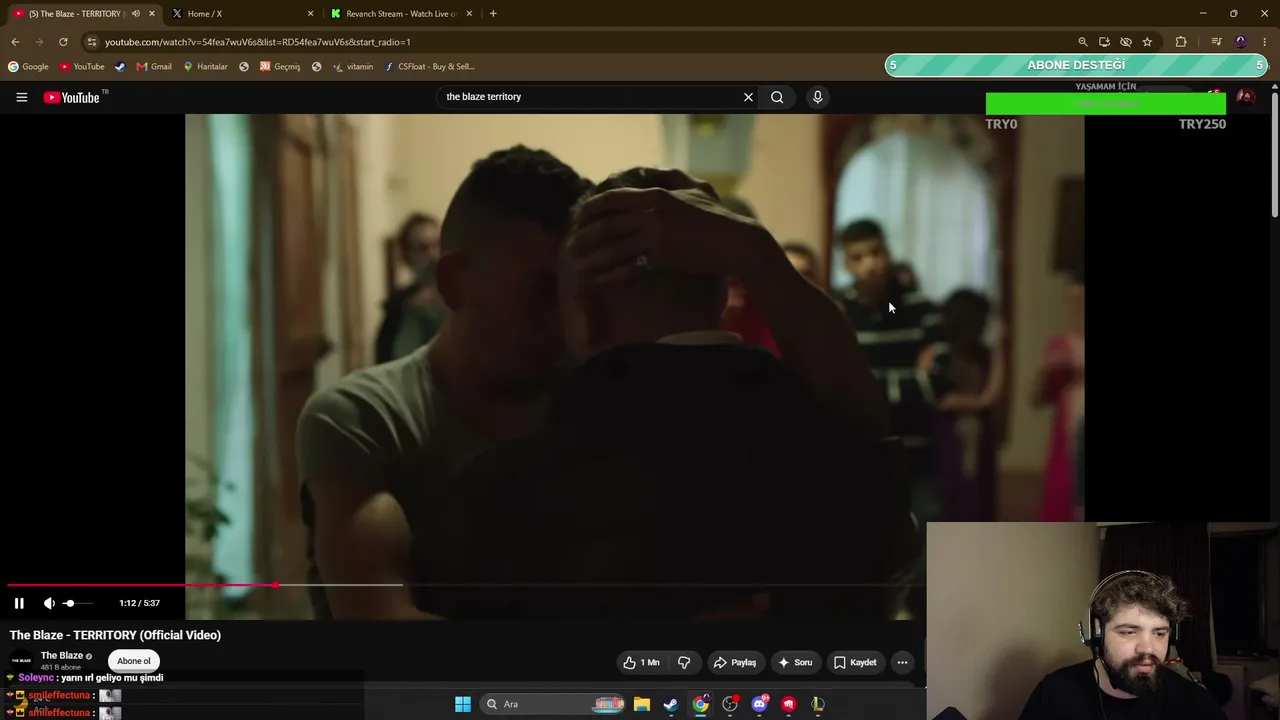The image size is (1280, 720).
Task: Open the vitamin bookmark
Action: pyautogui.click(x=353, y=67)
